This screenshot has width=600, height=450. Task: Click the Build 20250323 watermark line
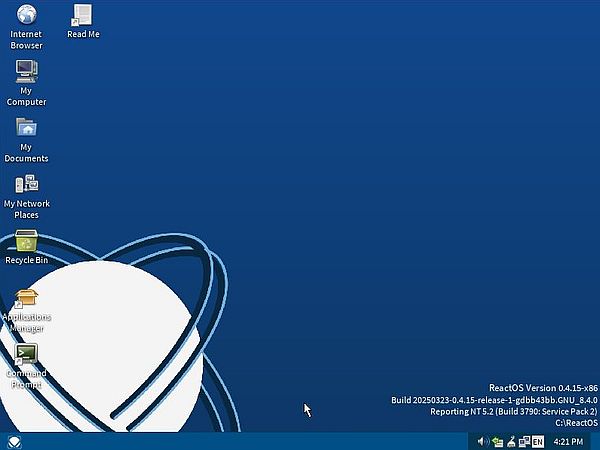[x=493, y=400]
